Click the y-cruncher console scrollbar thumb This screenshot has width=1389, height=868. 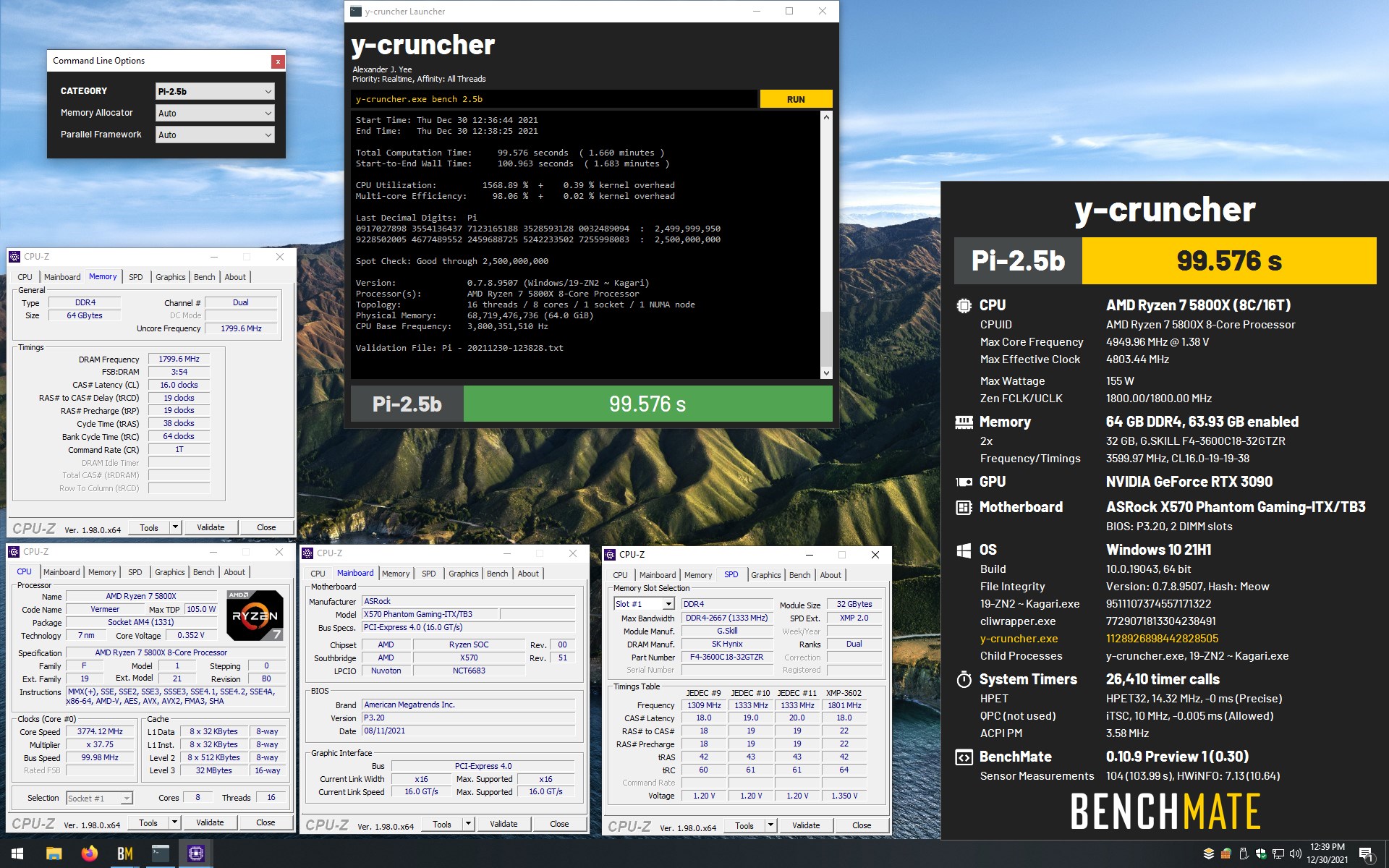[826, 339]
